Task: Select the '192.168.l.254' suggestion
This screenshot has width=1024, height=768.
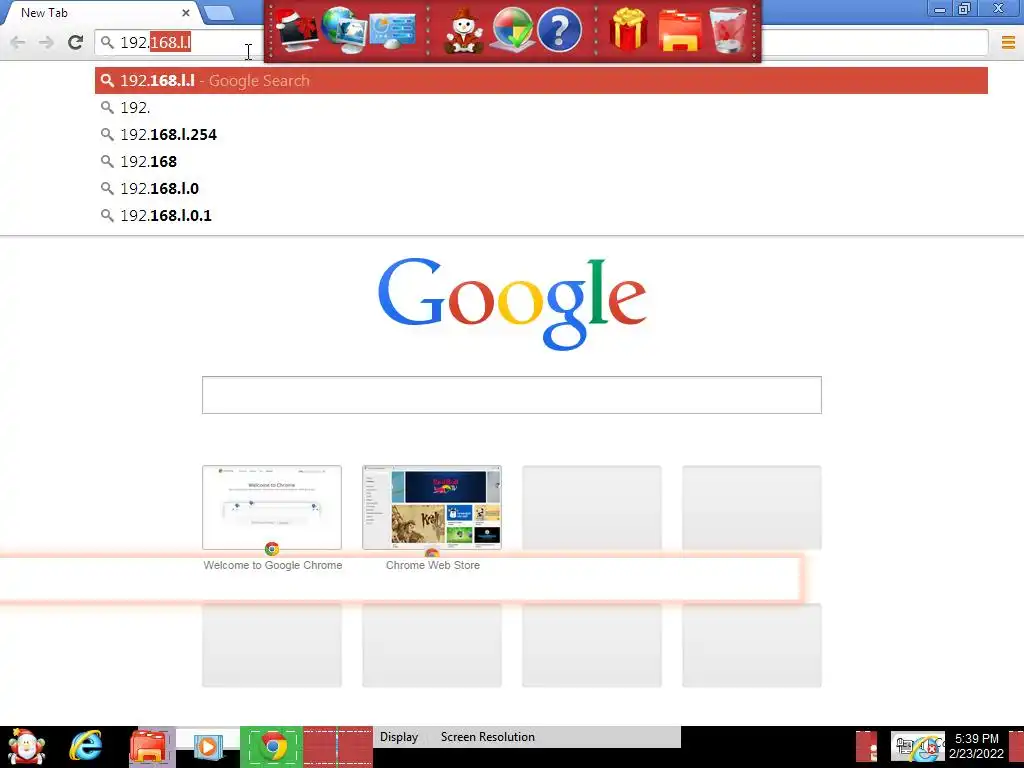Action: [541, 135]
